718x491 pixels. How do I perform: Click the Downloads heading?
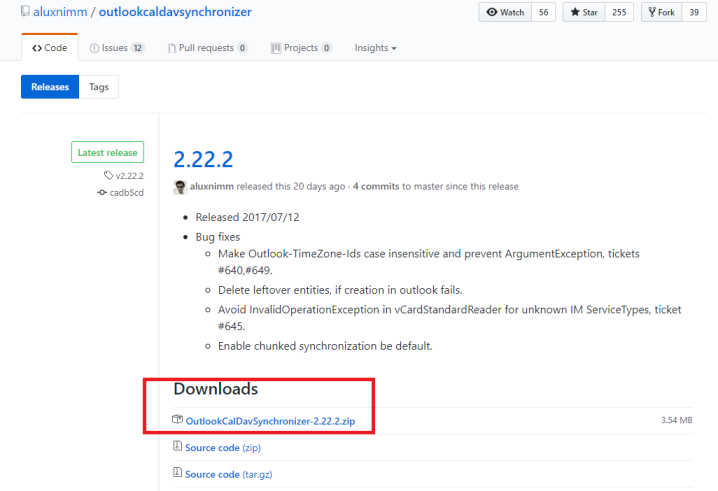pos(216,389)
